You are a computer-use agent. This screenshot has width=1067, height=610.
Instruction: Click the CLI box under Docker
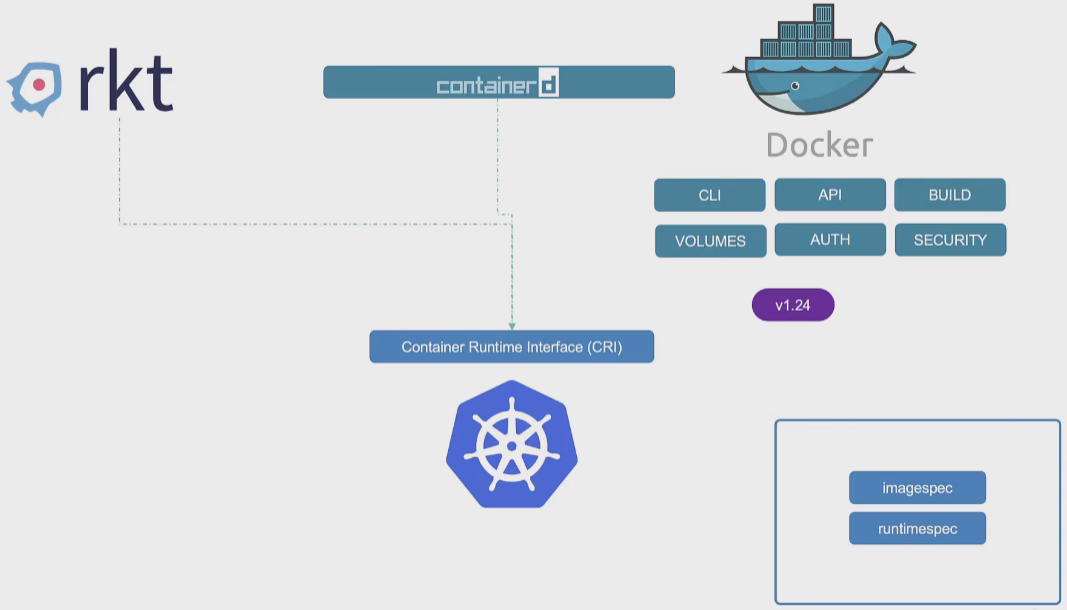(x=709, y=195)
